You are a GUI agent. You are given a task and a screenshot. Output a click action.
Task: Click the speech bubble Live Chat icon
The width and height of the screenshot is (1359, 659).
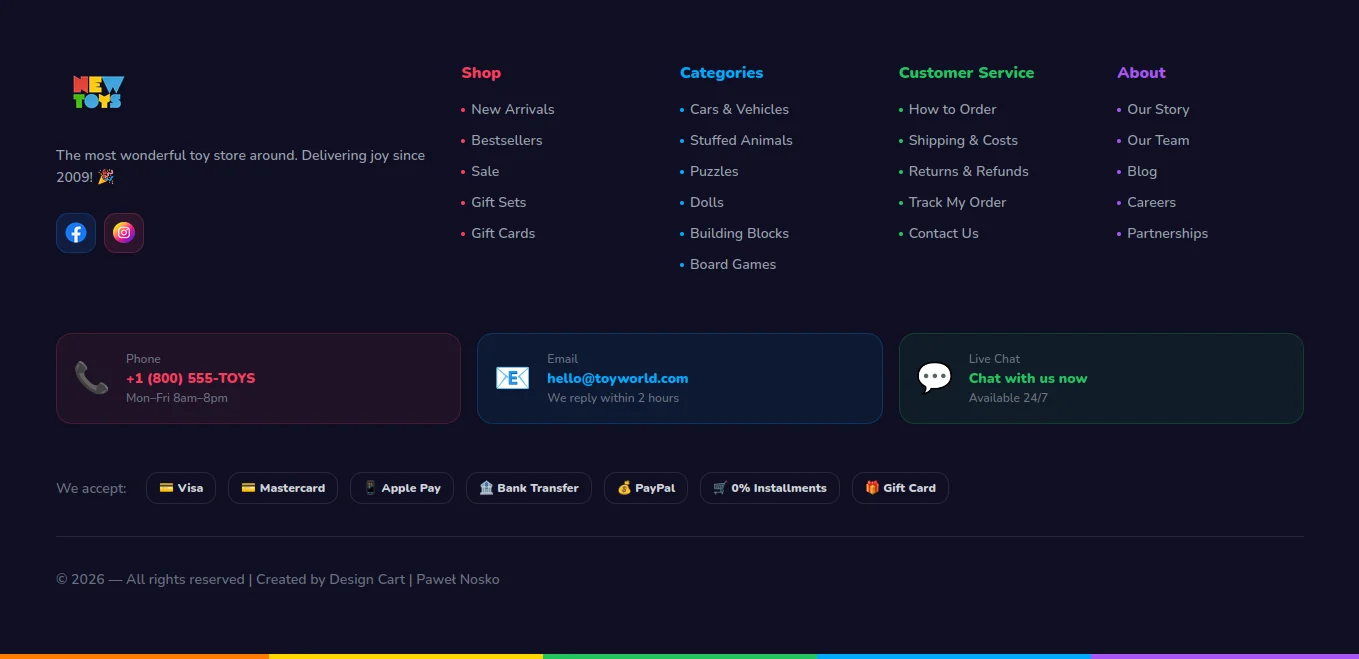tap(935, 378)
